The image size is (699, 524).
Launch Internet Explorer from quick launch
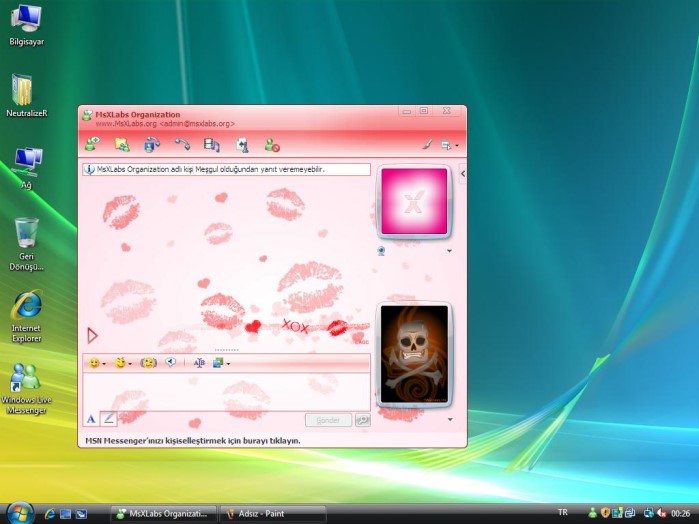[x=49, y=514]
